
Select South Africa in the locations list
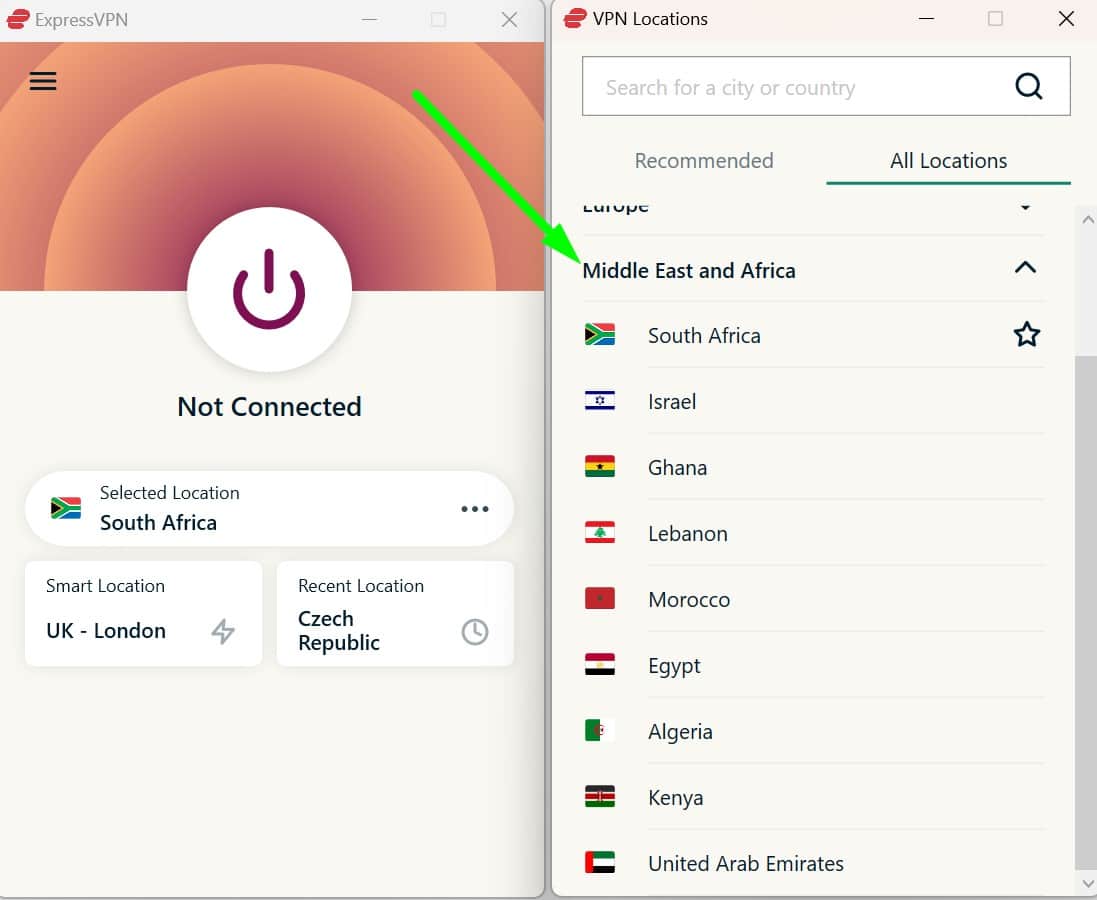(813, 335)
